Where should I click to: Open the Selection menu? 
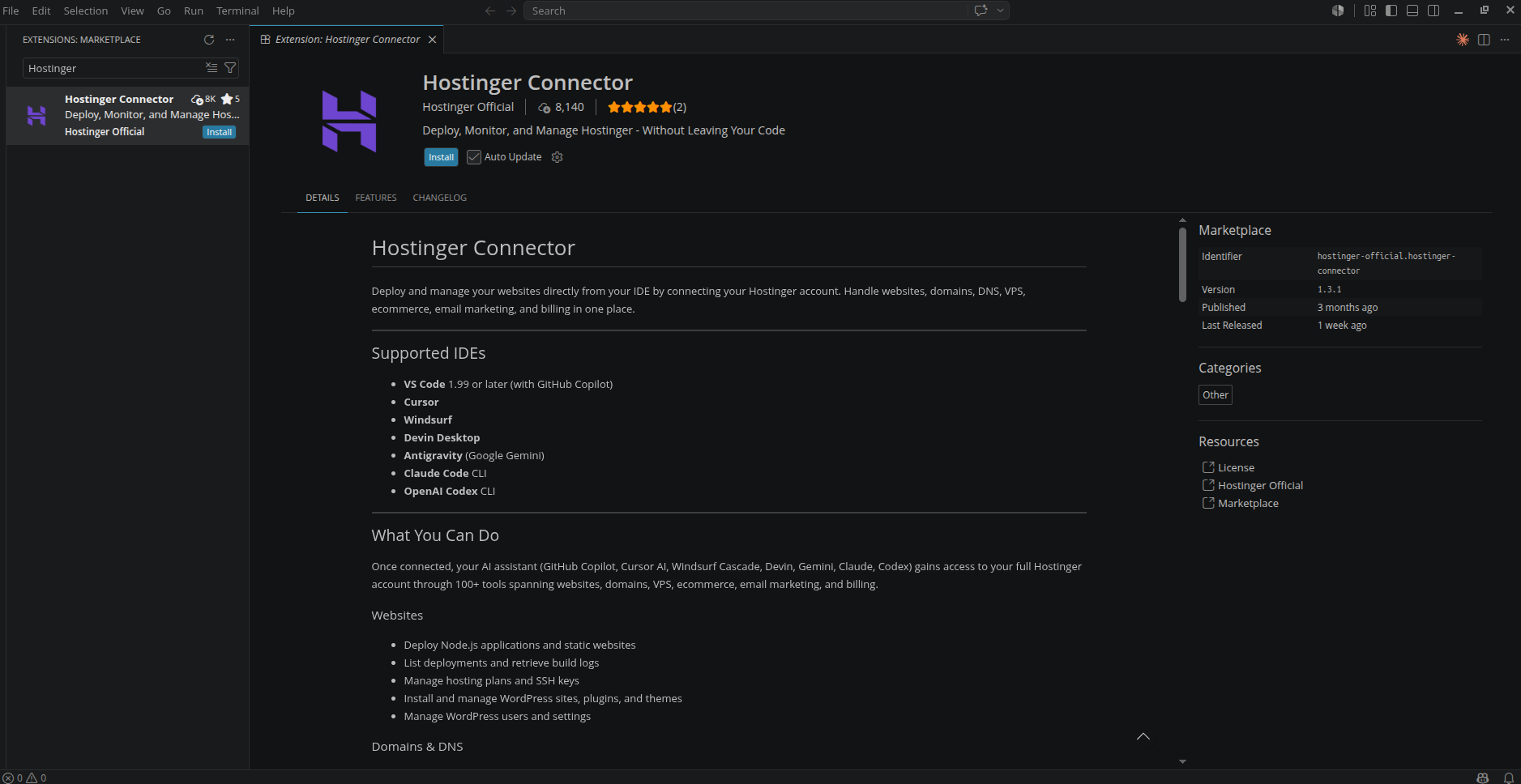tap(86, 11)
